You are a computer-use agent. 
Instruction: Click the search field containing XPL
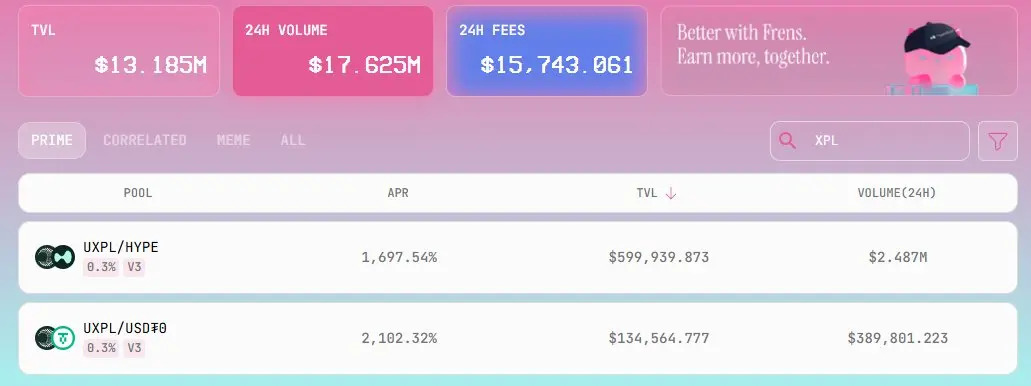point(870,141)
